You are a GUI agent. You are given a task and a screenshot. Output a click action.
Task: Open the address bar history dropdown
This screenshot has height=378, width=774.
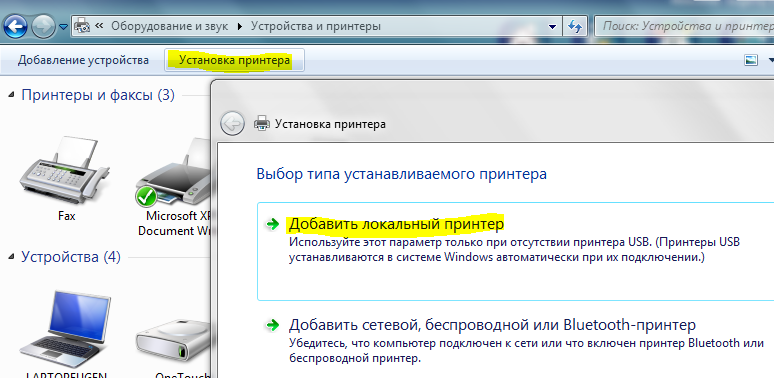pos(553,27)
